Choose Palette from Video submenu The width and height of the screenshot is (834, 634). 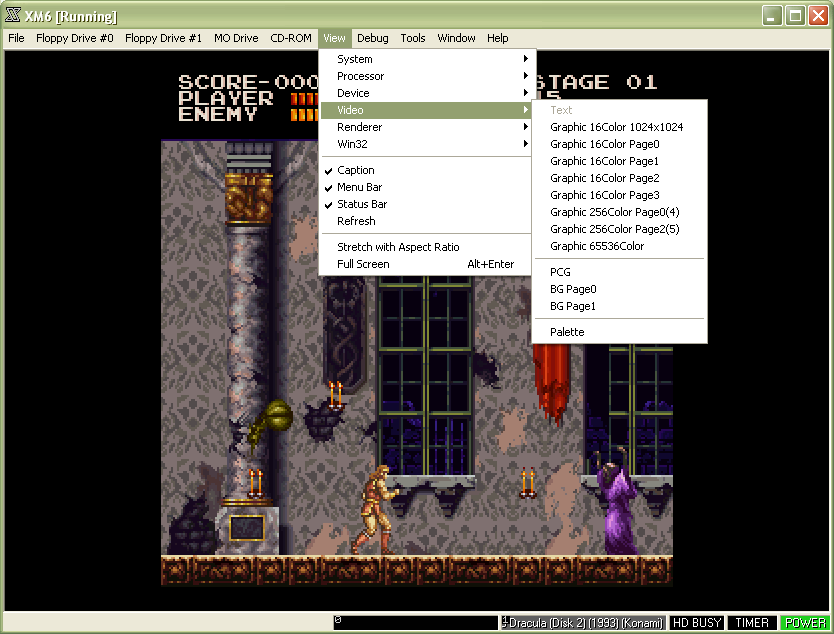tap(567, 332)
